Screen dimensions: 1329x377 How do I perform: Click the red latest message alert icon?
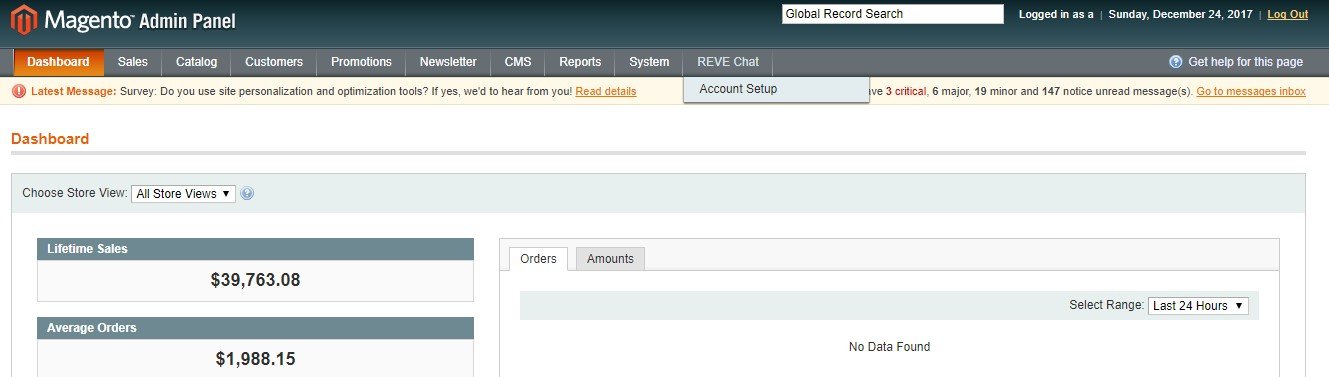[19, 91]
